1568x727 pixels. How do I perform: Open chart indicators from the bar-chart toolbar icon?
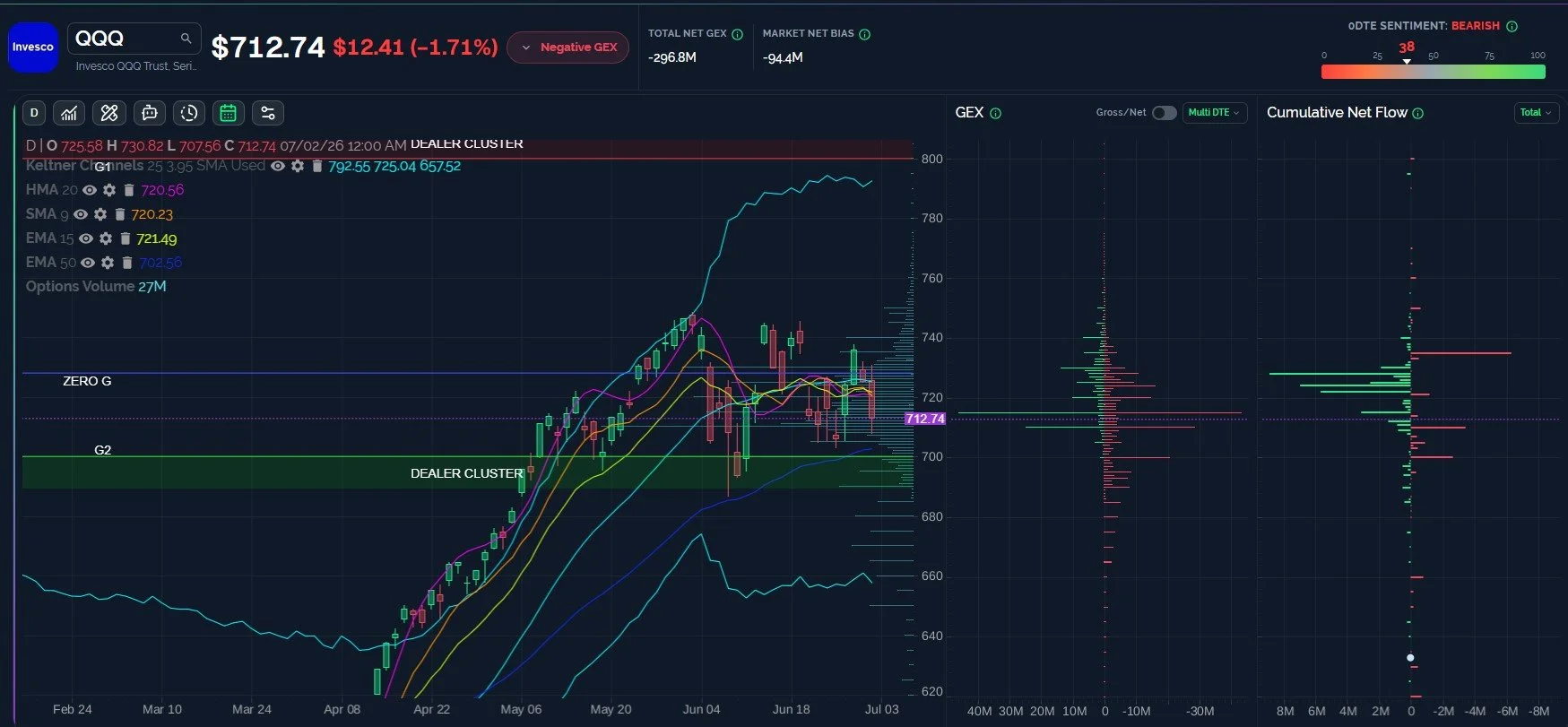click(69, 113)
